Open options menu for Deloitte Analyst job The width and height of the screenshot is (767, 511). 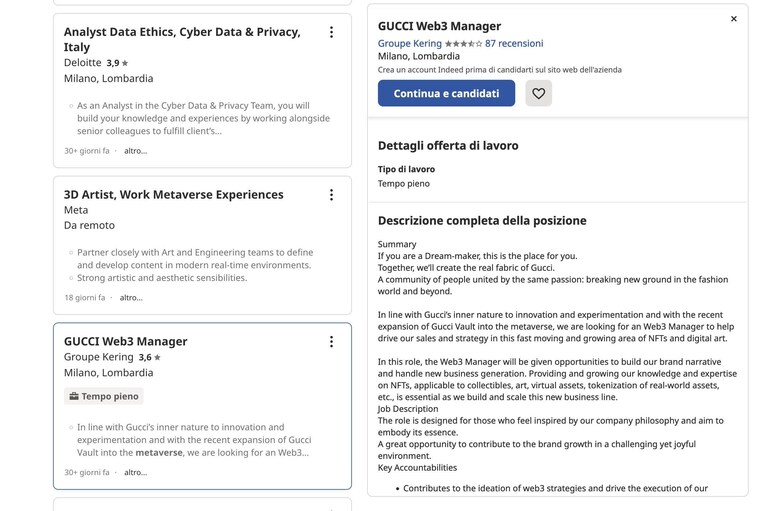tap(331, 32)
